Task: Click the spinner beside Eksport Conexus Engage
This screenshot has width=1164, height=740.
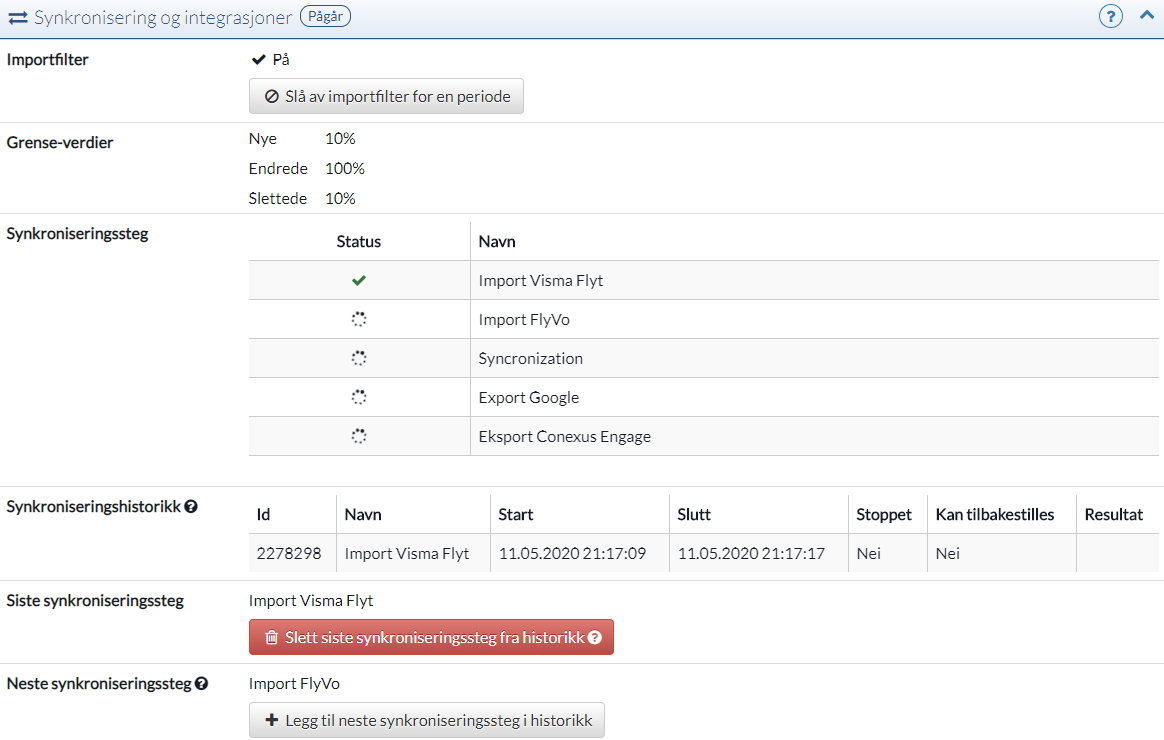Action: tap(359, 437)
